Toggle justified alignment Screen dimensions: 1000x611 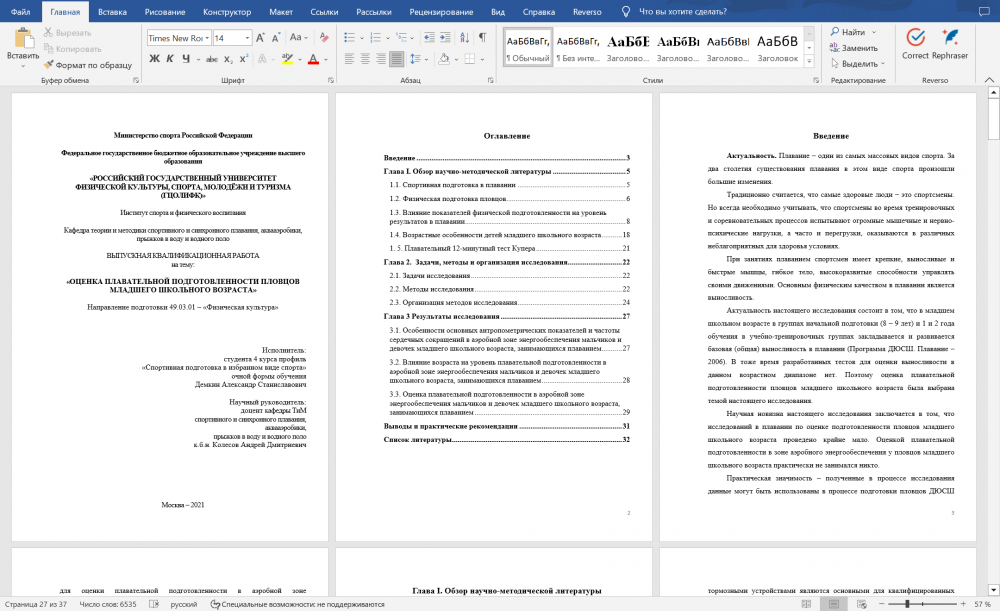[x=396, y=59]
